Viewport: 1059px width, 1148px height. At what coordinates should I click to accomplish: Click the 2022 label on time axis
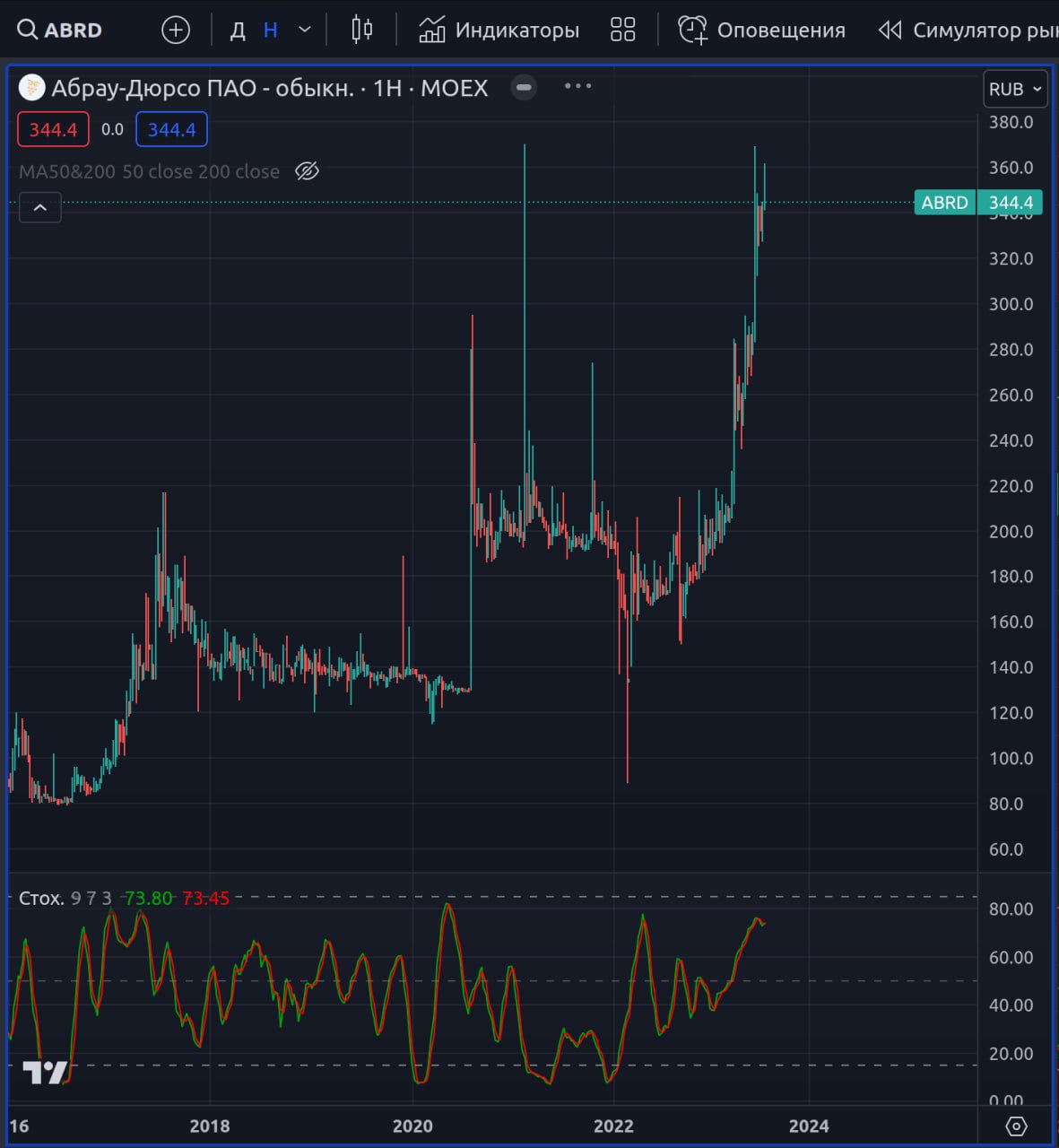point(614,1126)
